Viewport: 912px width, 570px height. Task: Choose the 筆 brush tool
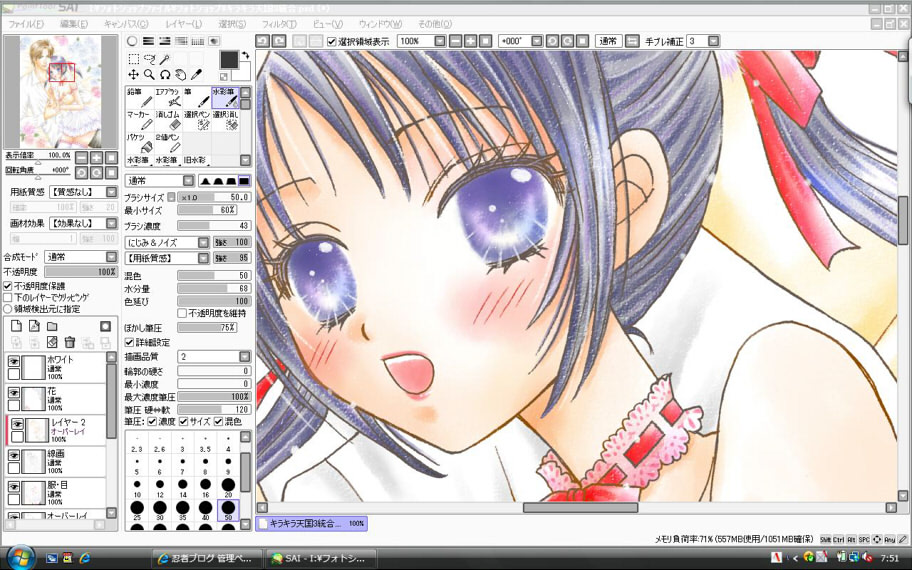[197, 98]
